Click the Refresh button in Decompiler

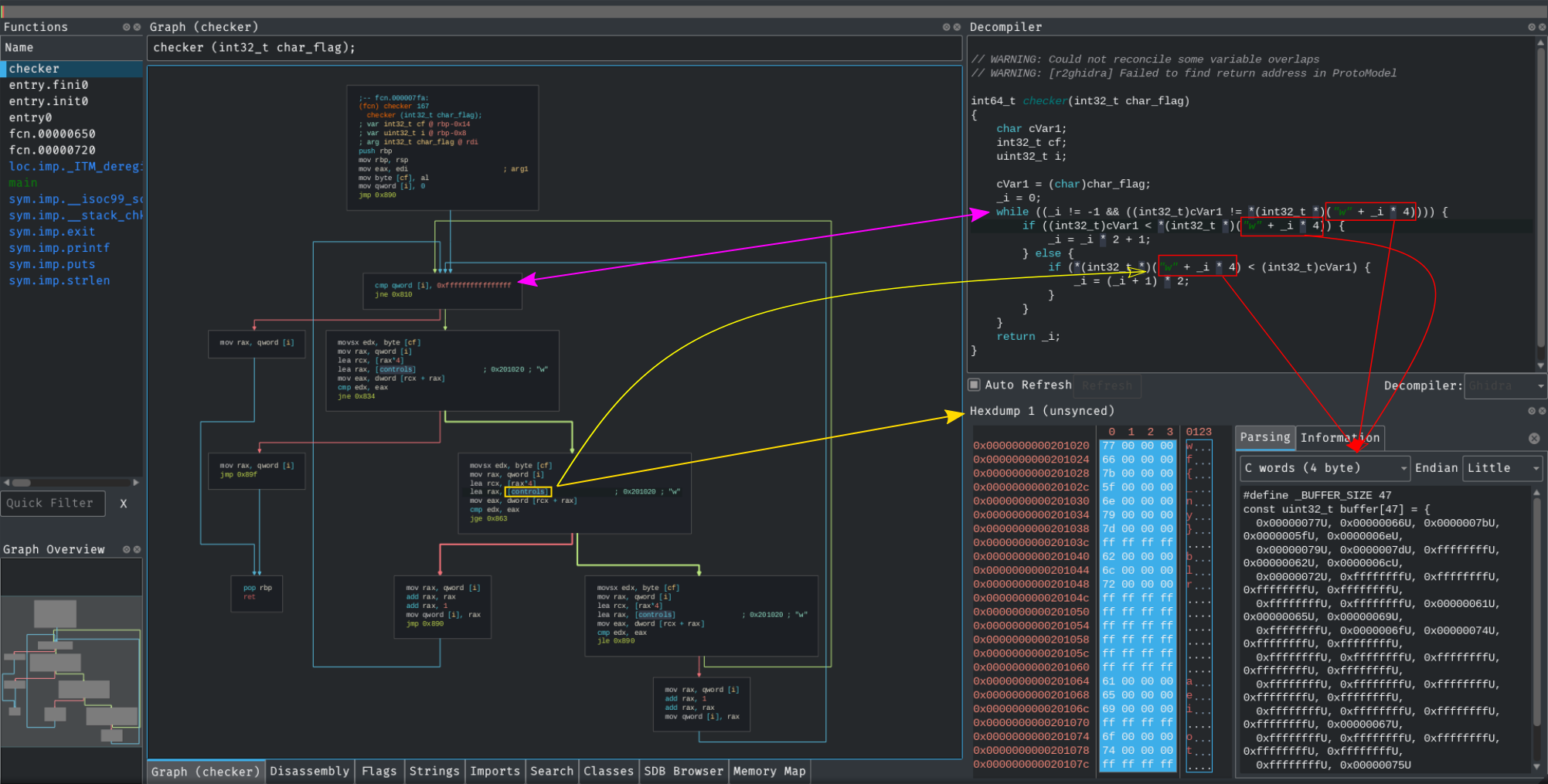[1107, 385]
